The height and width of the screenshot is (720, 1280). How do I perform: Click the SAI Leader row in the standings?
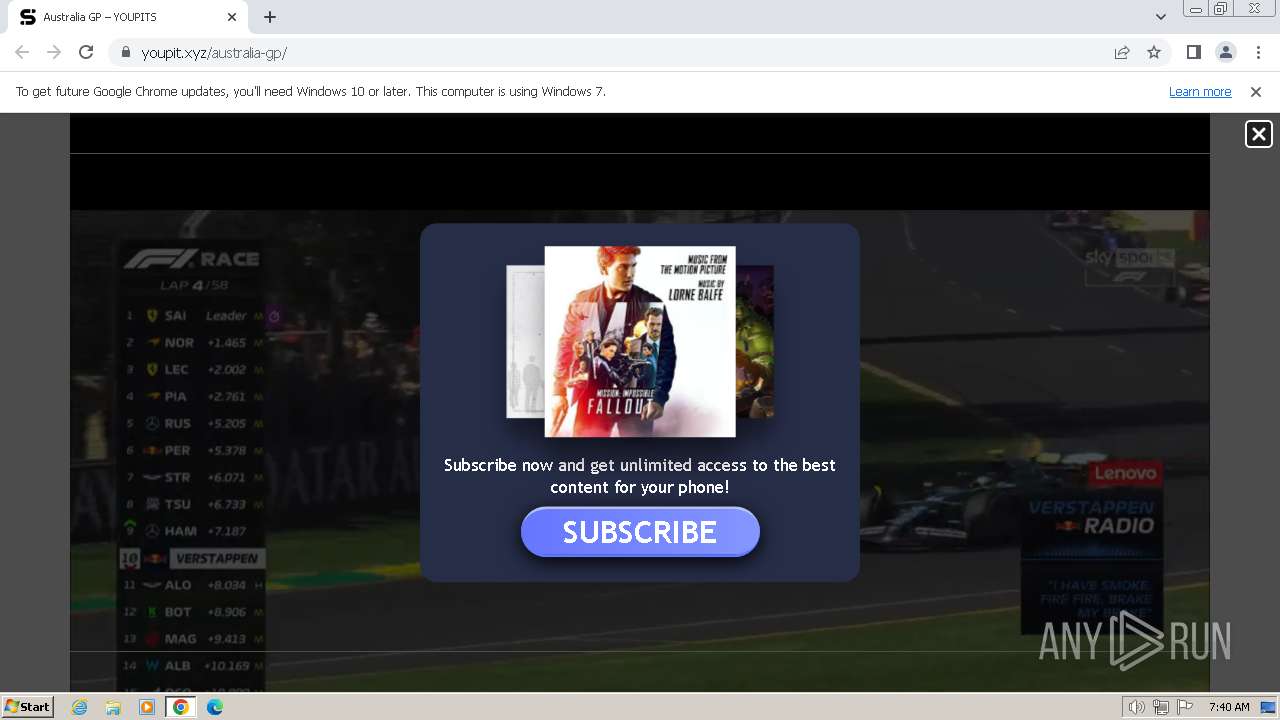tap(192, 315)
